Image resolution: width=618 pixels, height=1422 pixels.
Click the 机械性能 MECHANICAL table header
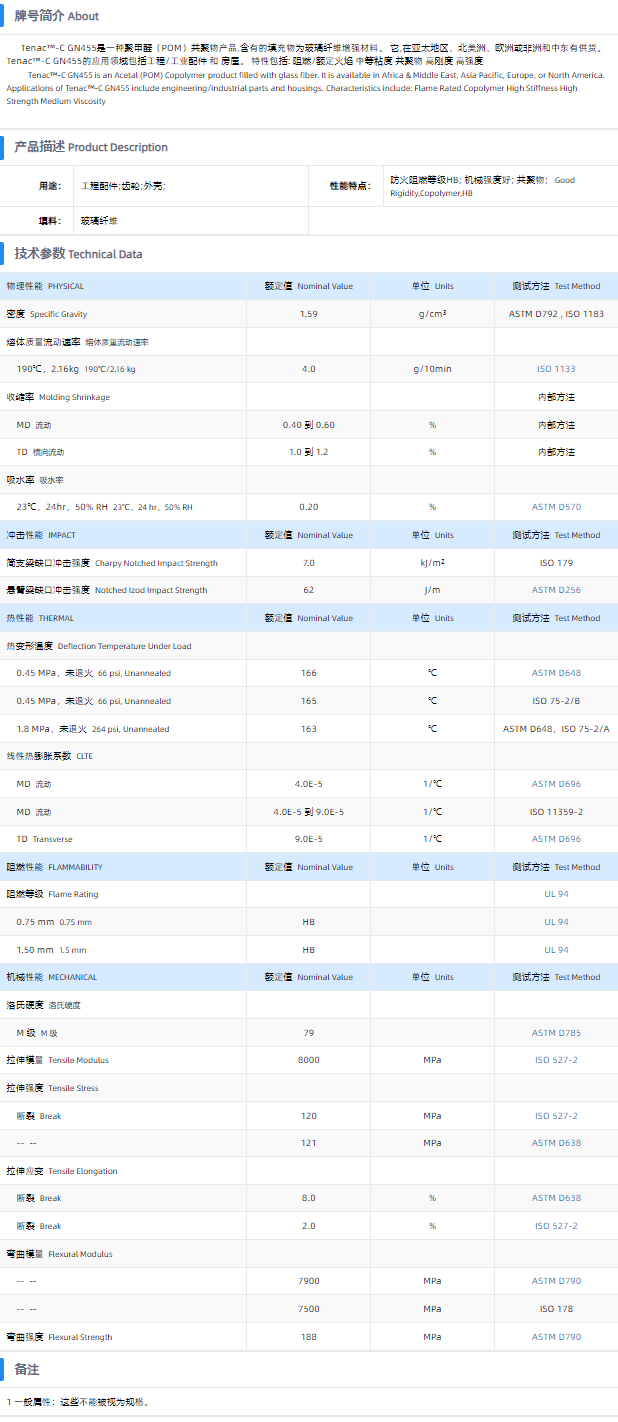52,977
